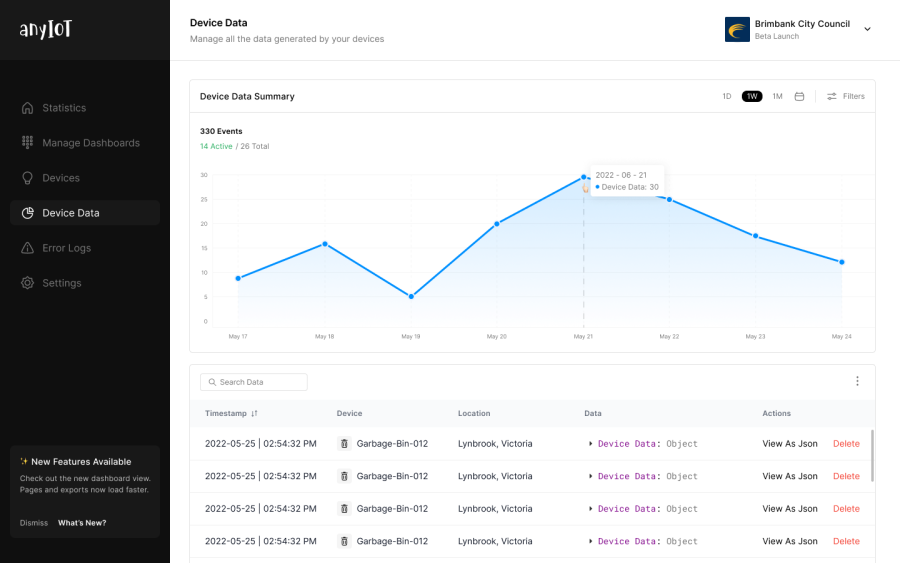
Task: Click the bin icon in second table row
Action: coord(344,476)
